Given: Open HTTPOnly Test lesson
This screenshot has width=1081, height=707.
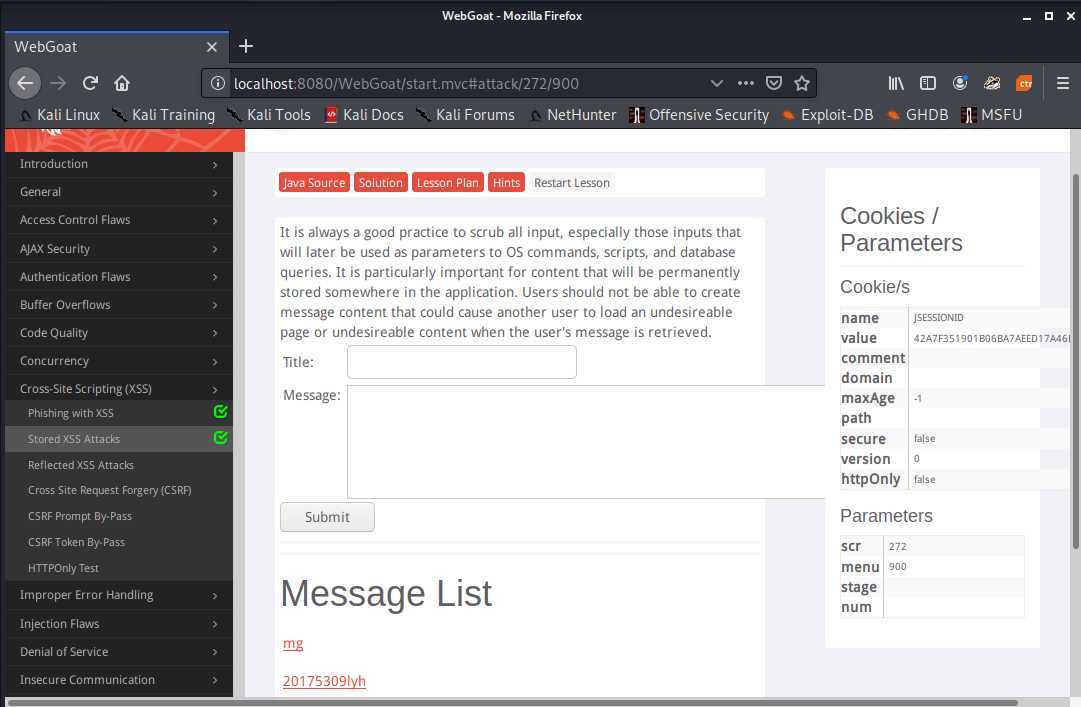Looking at the screenshot, I should (x=63, y=568).
